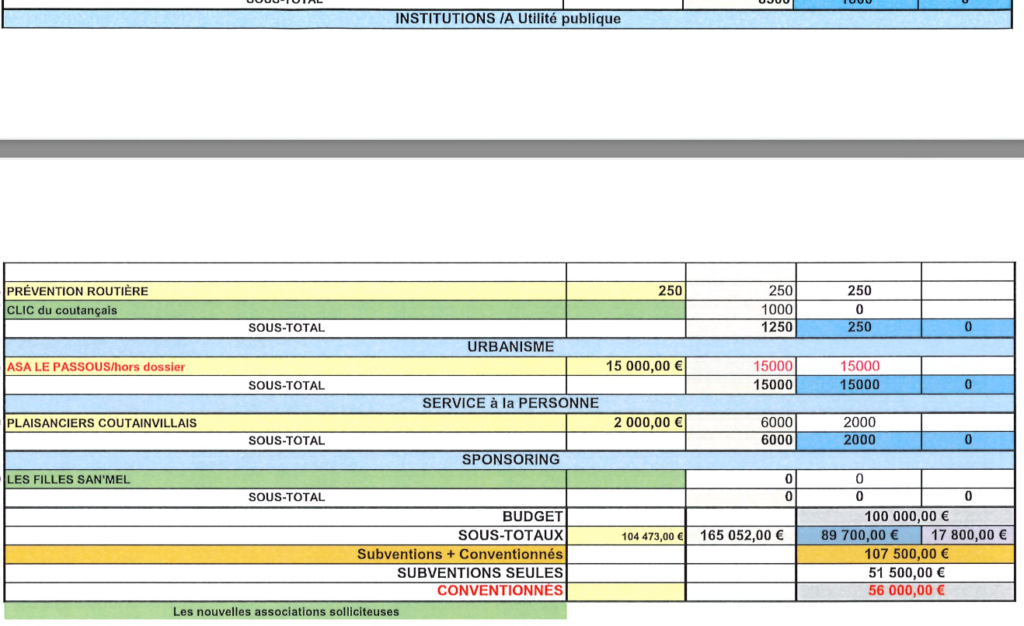The height and width of the screenshot is (626, 1024).
Task: Click the 17 800,00 € cell
Action: pos(968,535)
